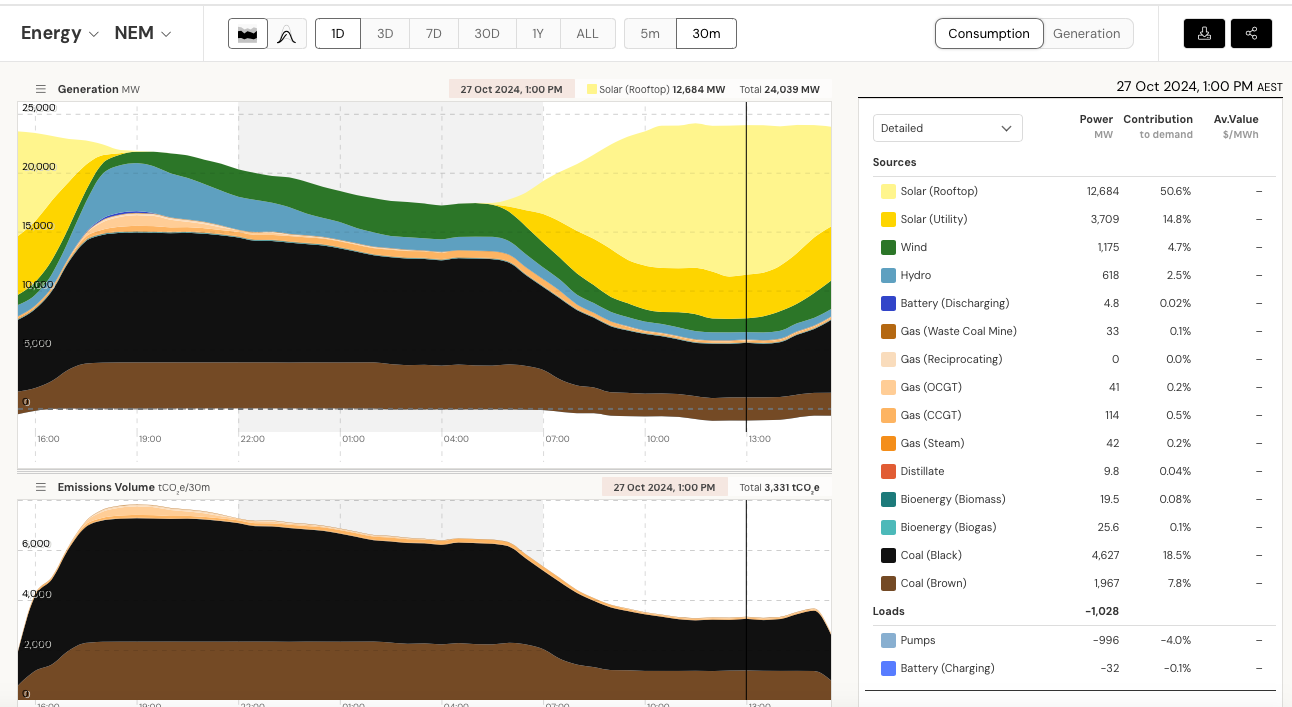Switch to the line chart view icon
1292x707 pixels.
tap(287, 34)
